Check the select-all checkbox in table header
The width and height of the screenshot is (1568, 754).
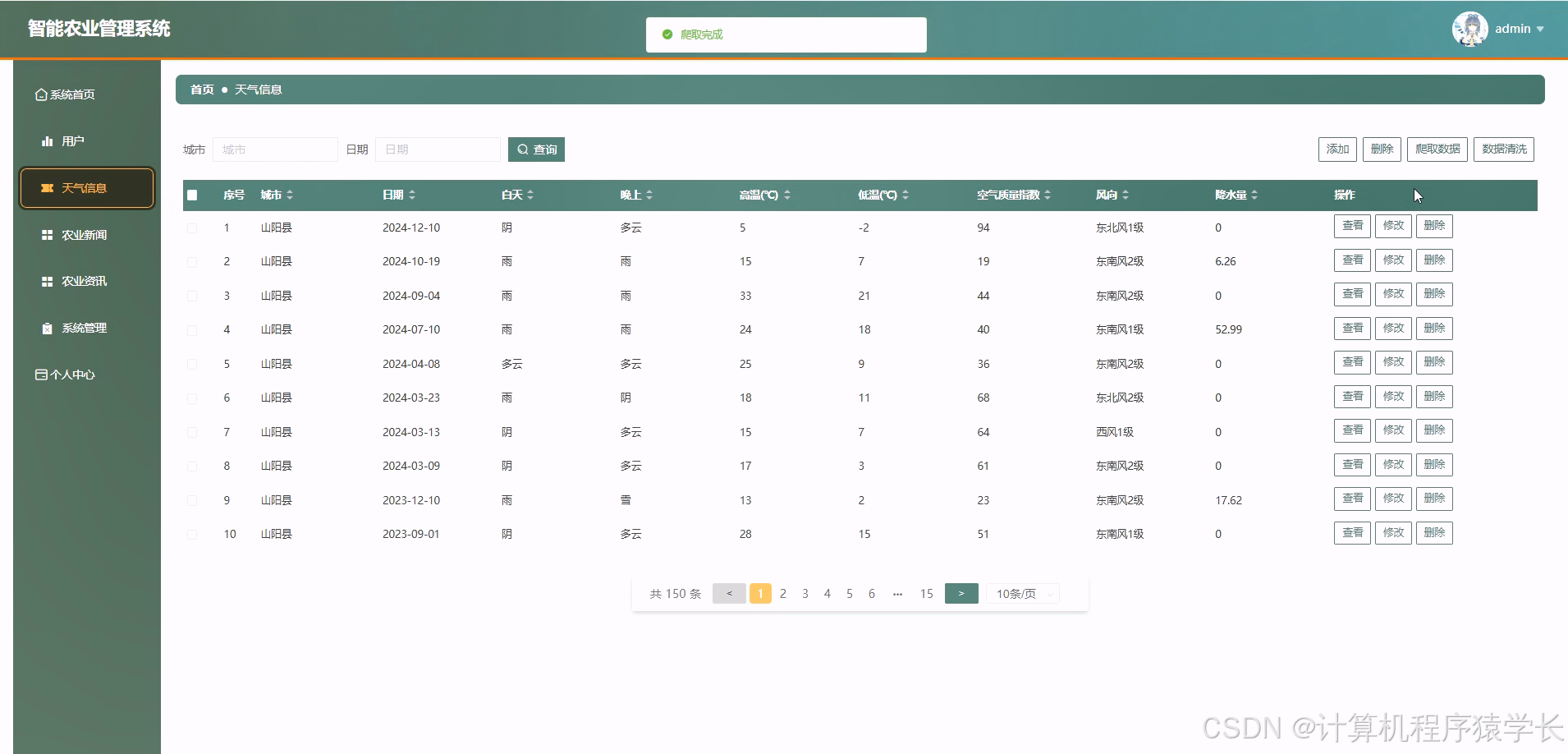[193, 195]
